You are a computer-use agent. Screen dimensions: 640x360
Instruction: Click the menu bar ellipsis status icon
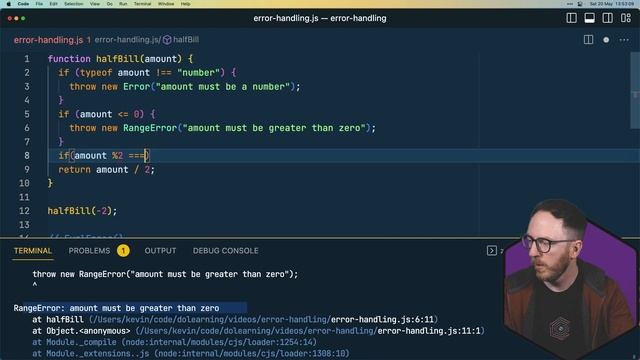(x=570, y=4)
